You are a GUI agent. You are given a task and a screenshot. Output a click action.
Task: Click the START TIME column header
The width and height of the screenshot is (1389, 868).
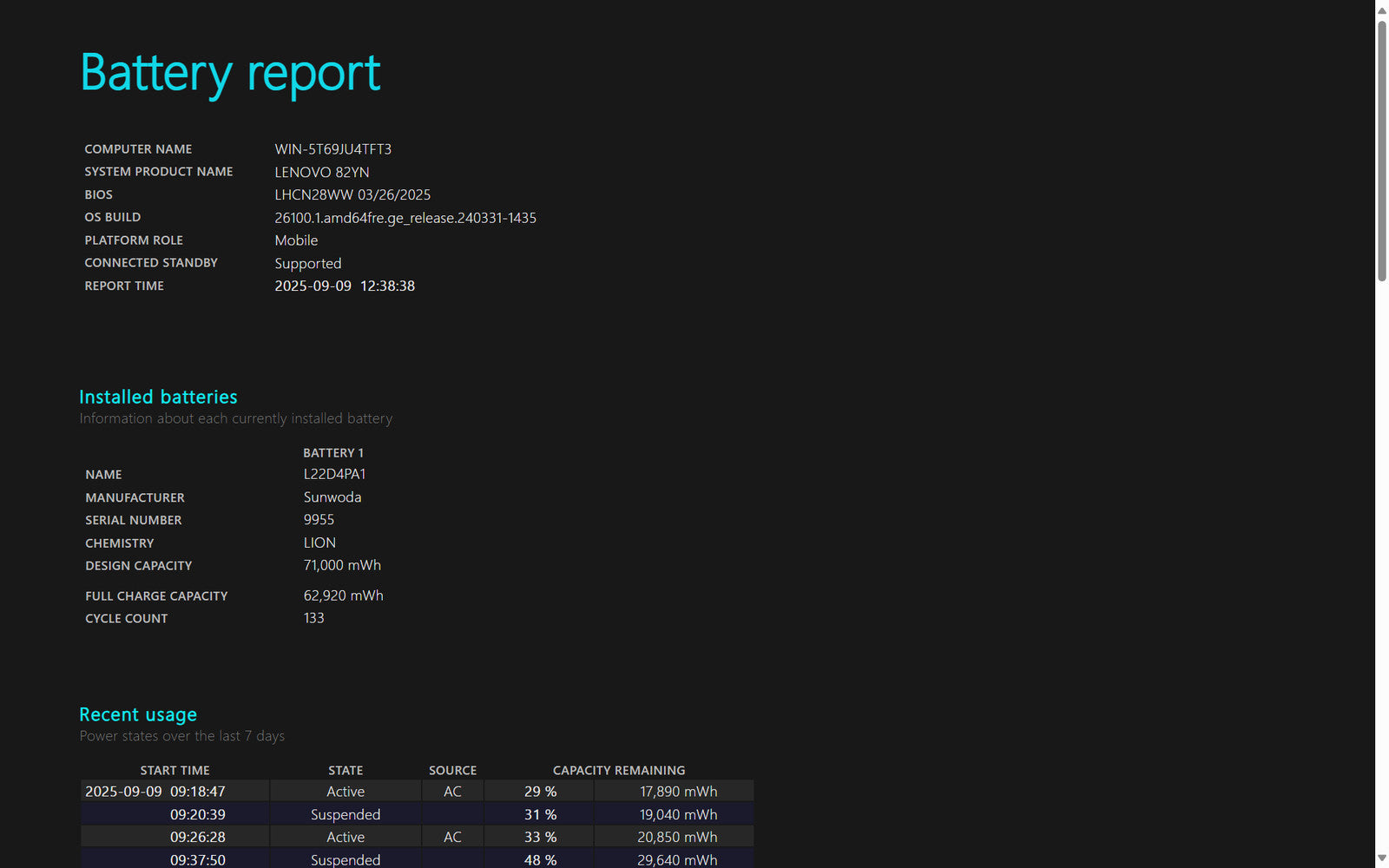click(x=174, y=770)
